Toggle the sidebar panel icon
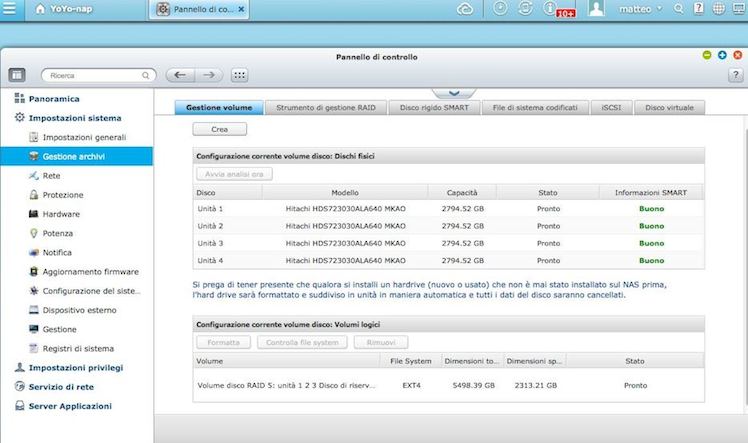Screen dimensions: 748x443 pos(17,75)
